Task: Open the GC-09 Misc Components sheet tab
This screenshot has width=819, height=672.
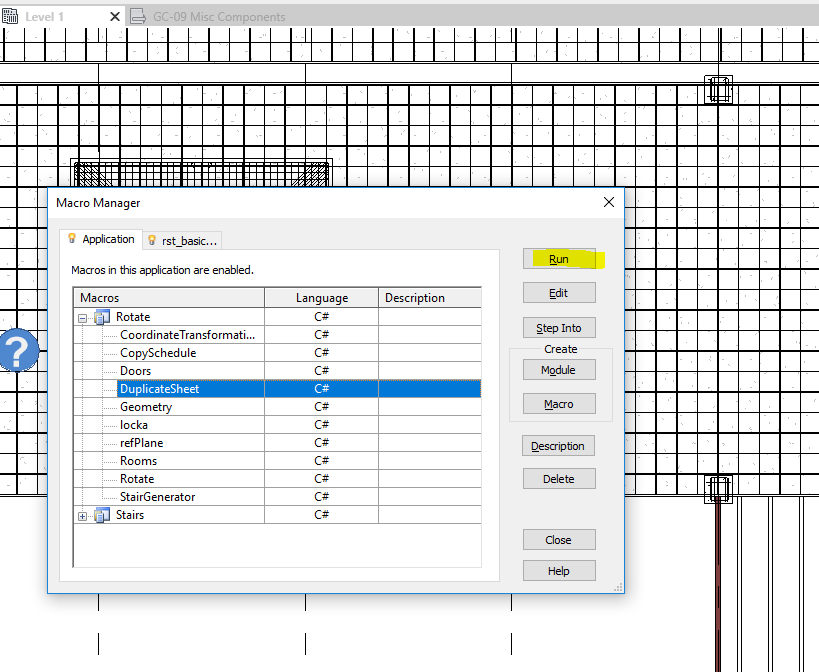Action: coord(213,16)
